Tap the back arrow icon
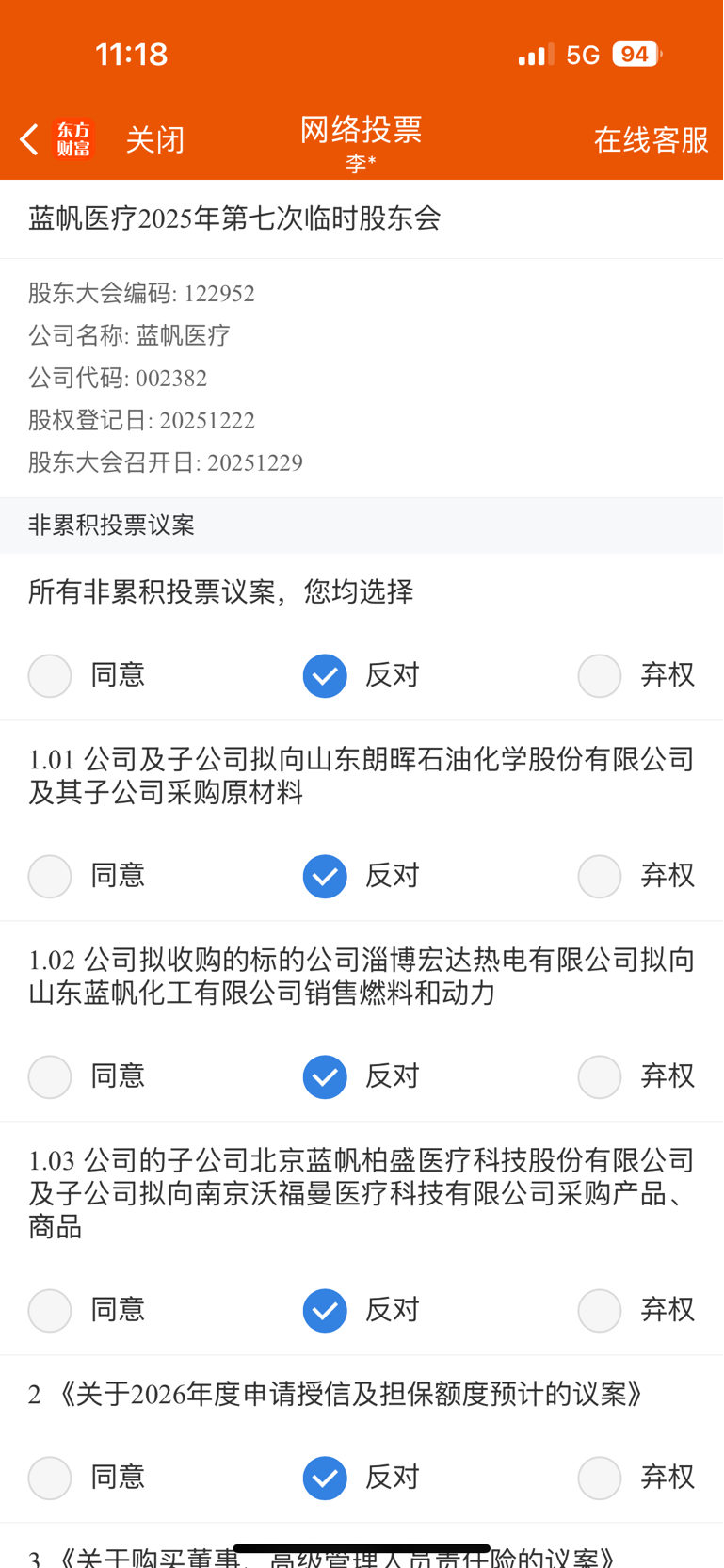Image resolution: width=724 pixels, height=1568 pixels. click(x=29, y=139)
